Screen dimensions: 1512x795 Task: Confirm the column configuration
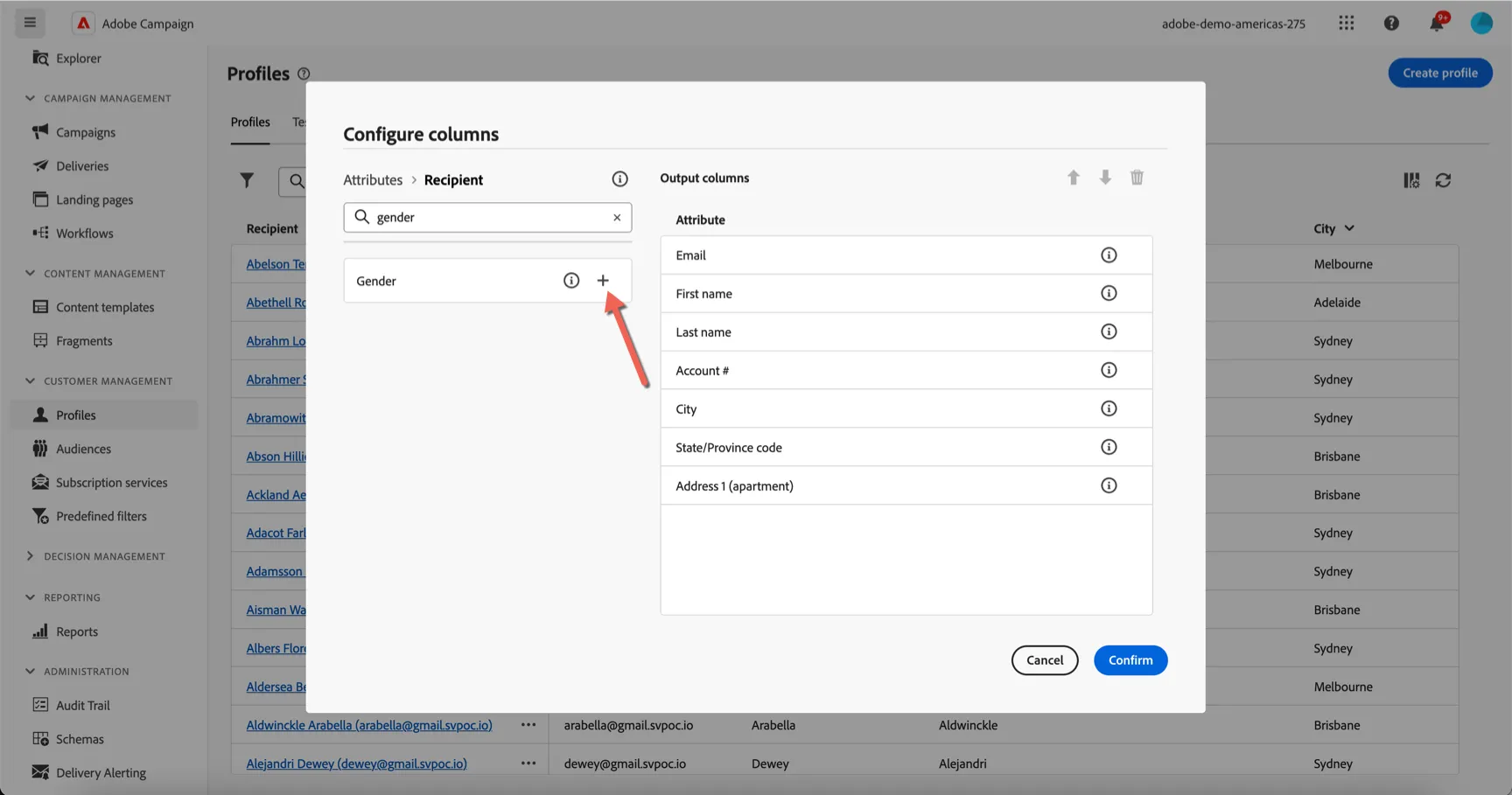(x=1130, y=660)
